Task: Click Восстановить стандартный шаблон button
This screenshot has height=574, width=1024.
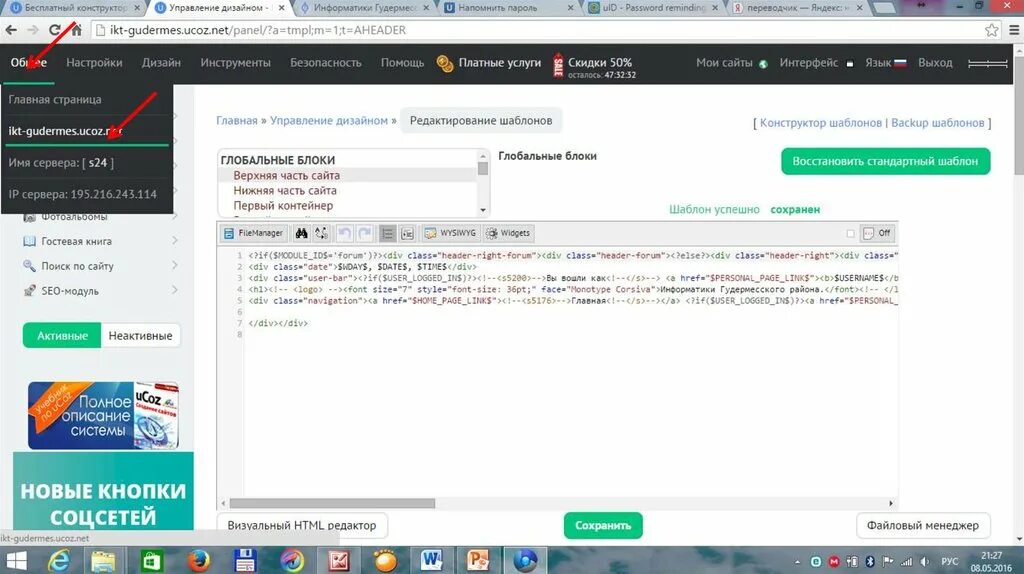Action: pyautogui.click(x=886, y=161)
